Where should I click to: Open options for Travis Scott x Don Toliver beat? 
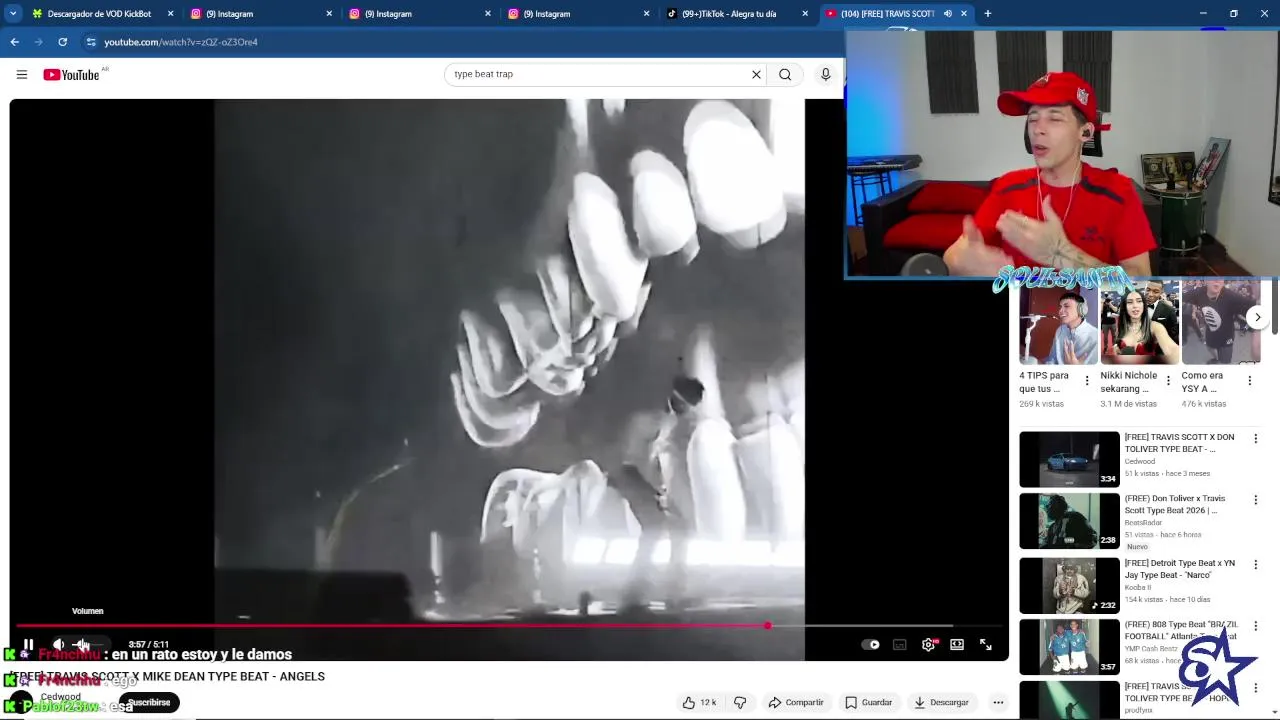coord(1256,439)
